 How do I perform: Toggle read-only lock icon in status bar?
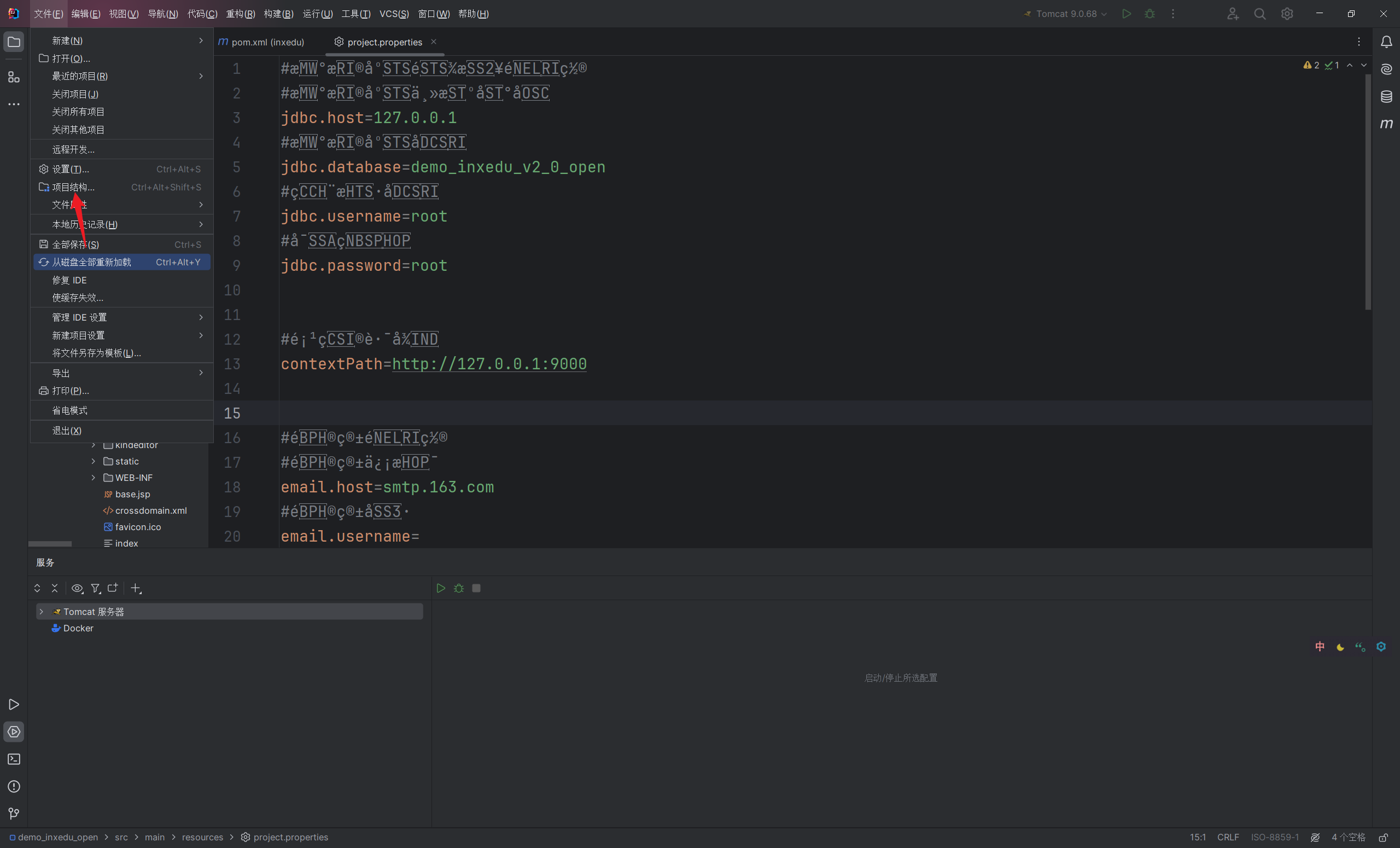[1383, 837]
